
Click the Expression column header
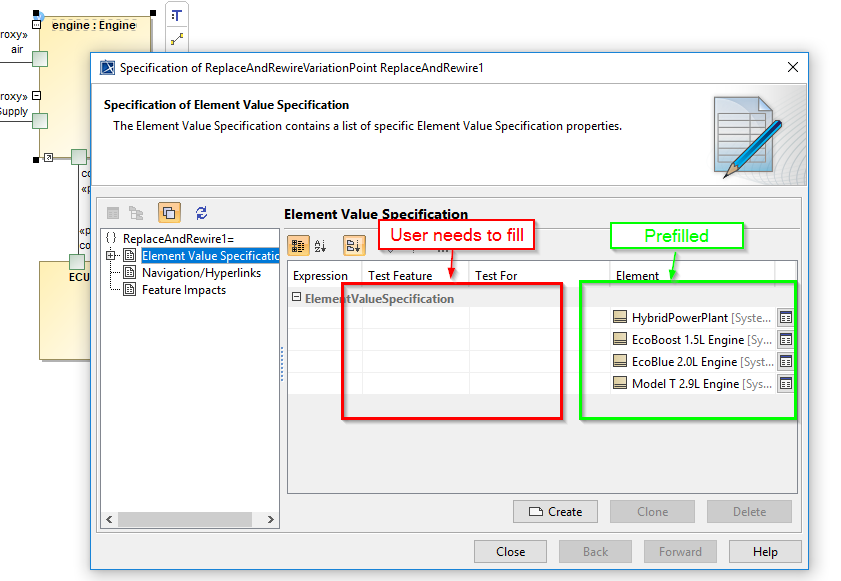[325, 276]
